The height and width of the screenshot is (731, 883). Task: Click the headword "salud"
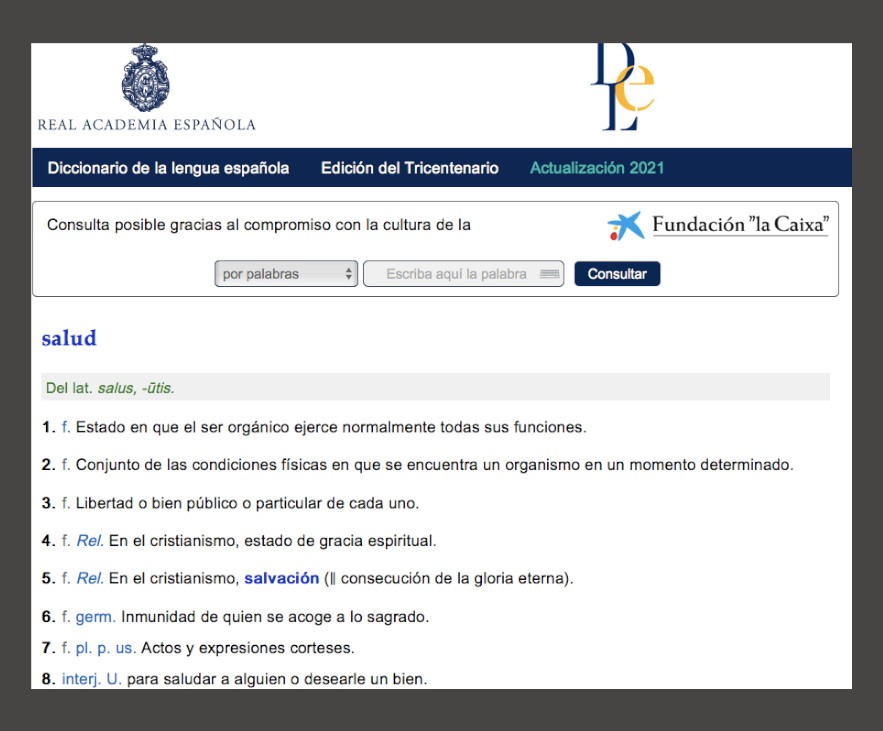67,339
